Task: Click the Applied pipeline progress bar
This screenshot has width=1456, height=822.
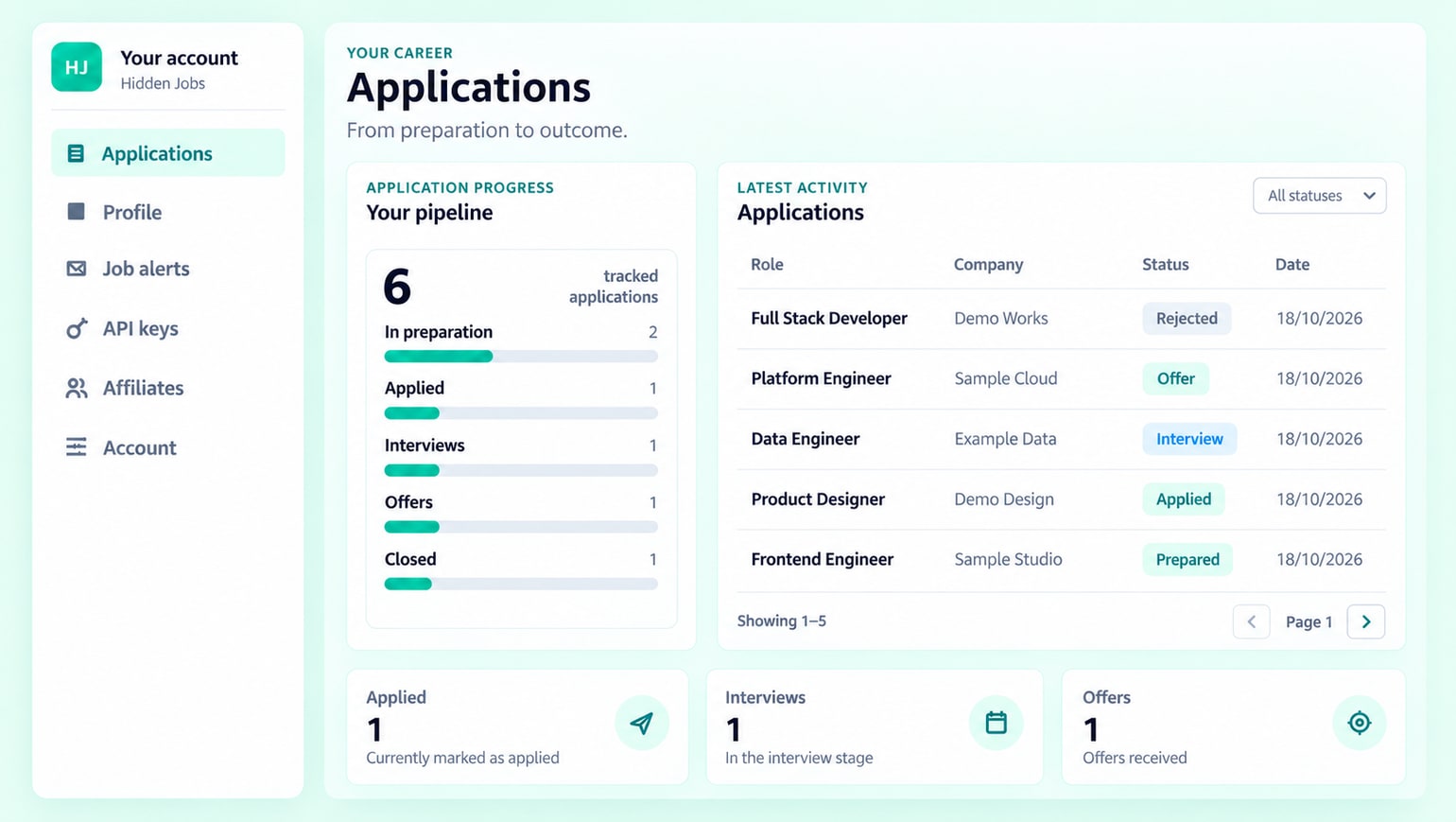Action: coord(521,413)
